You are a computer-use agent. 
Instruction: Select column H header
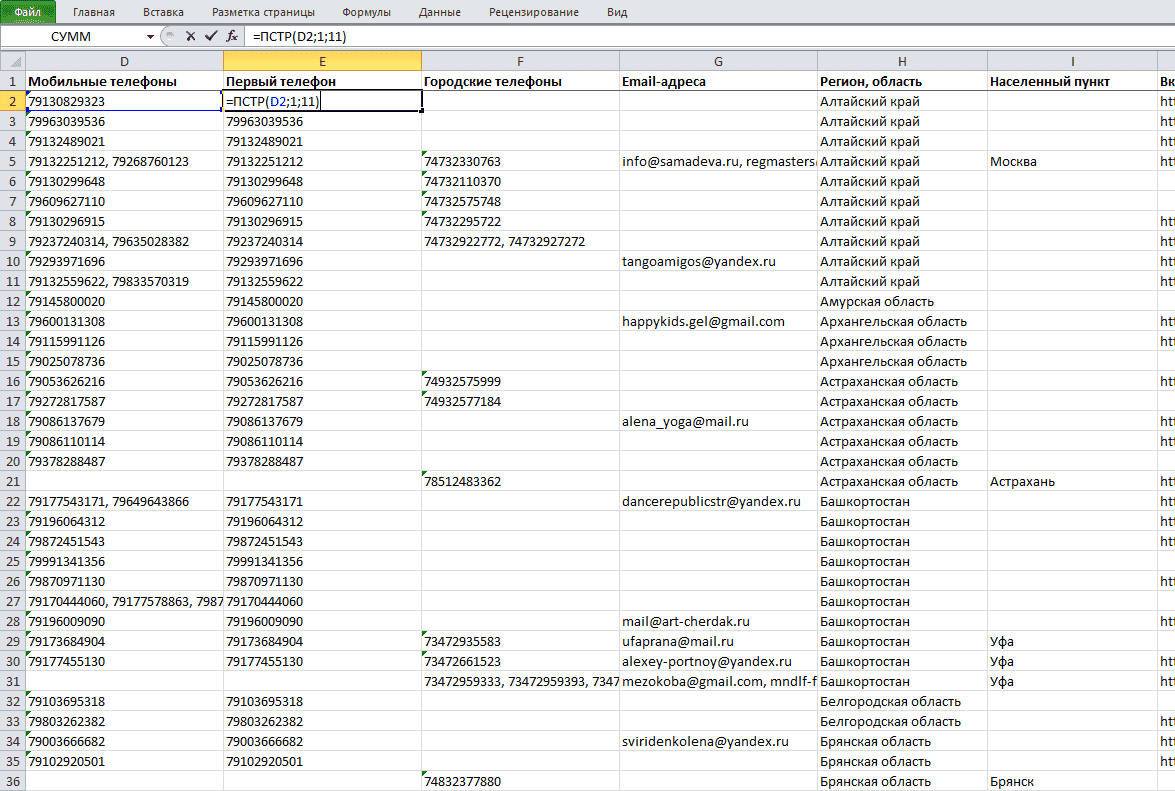902,61
